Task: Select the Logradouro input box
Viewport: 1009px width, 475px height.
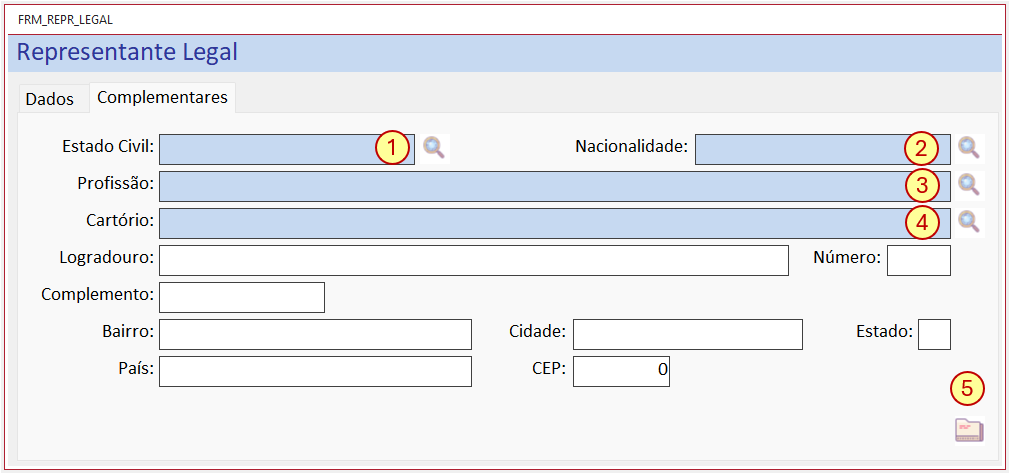Action: click(474, 260)
